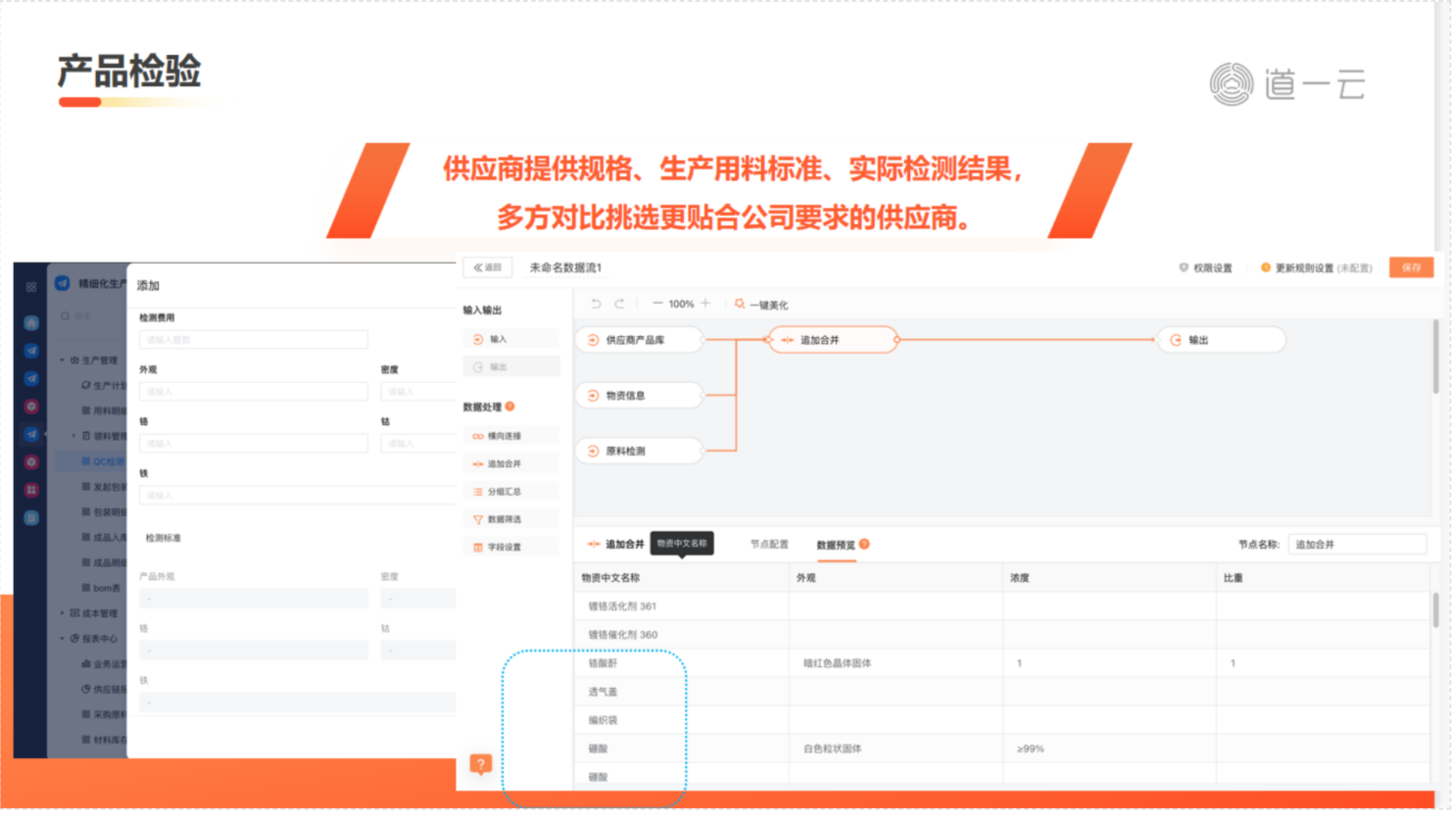Select row 铬酸酐

pos(1002,663)
